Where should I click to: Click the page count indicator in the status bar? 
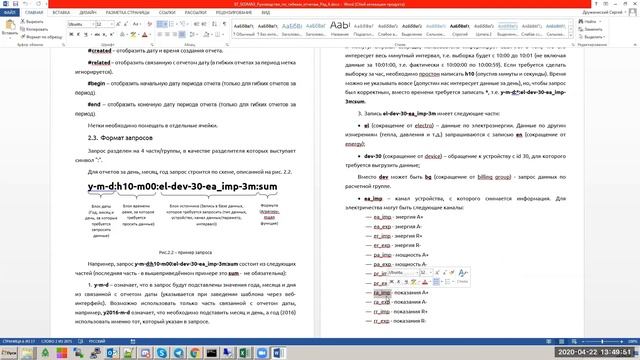pyautogui.click(x=19, y=341)
